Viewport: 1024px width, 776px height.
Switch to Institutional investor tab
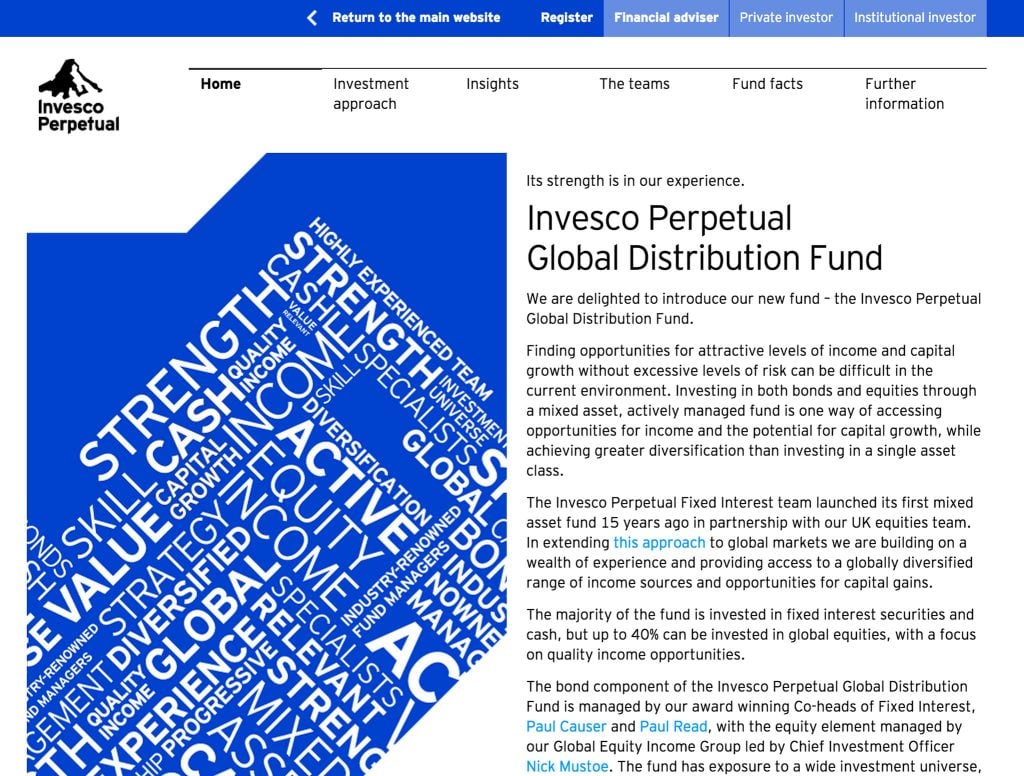coord(914,18)
